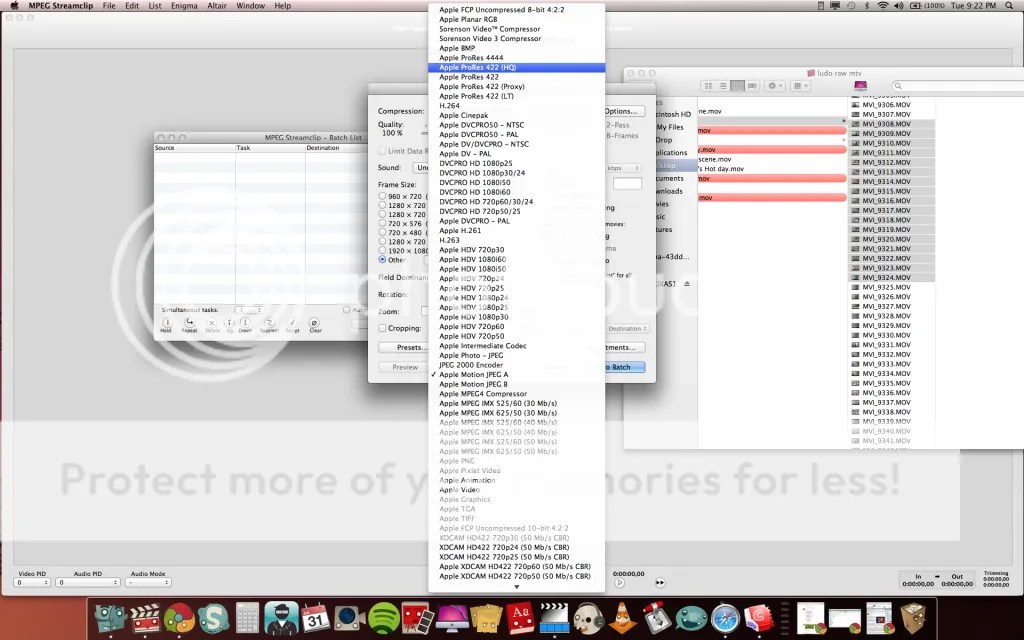Choose Apple ProRes 422 (HQ) codec
This screenshot has width=1024, height=640.
point(517,67)
